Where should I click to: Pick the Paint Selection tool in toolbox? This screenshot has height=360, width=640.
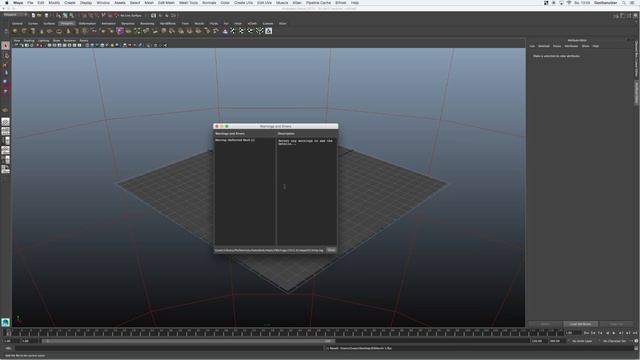[5, 64]
